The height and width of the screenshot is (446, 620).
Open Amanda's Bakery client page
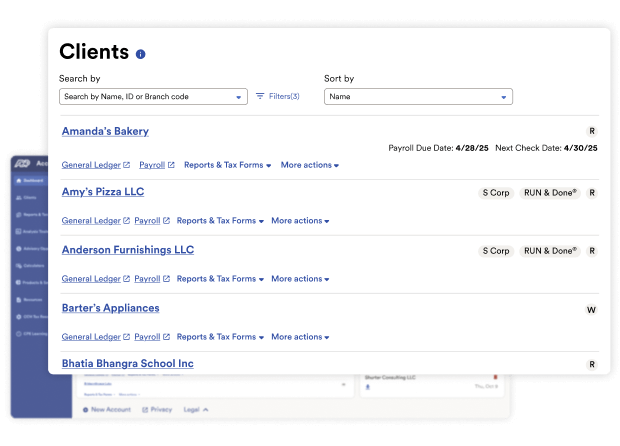[105, 131]
